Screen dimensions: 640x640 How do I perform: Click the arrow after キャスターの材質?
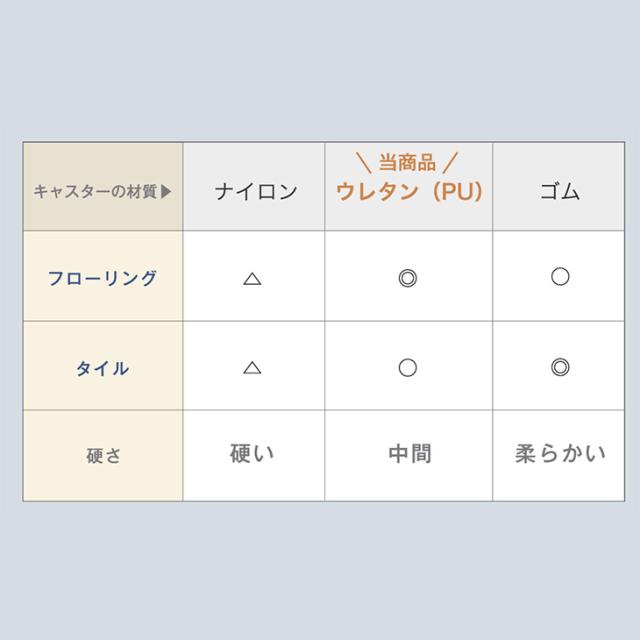tap(166, 190)
